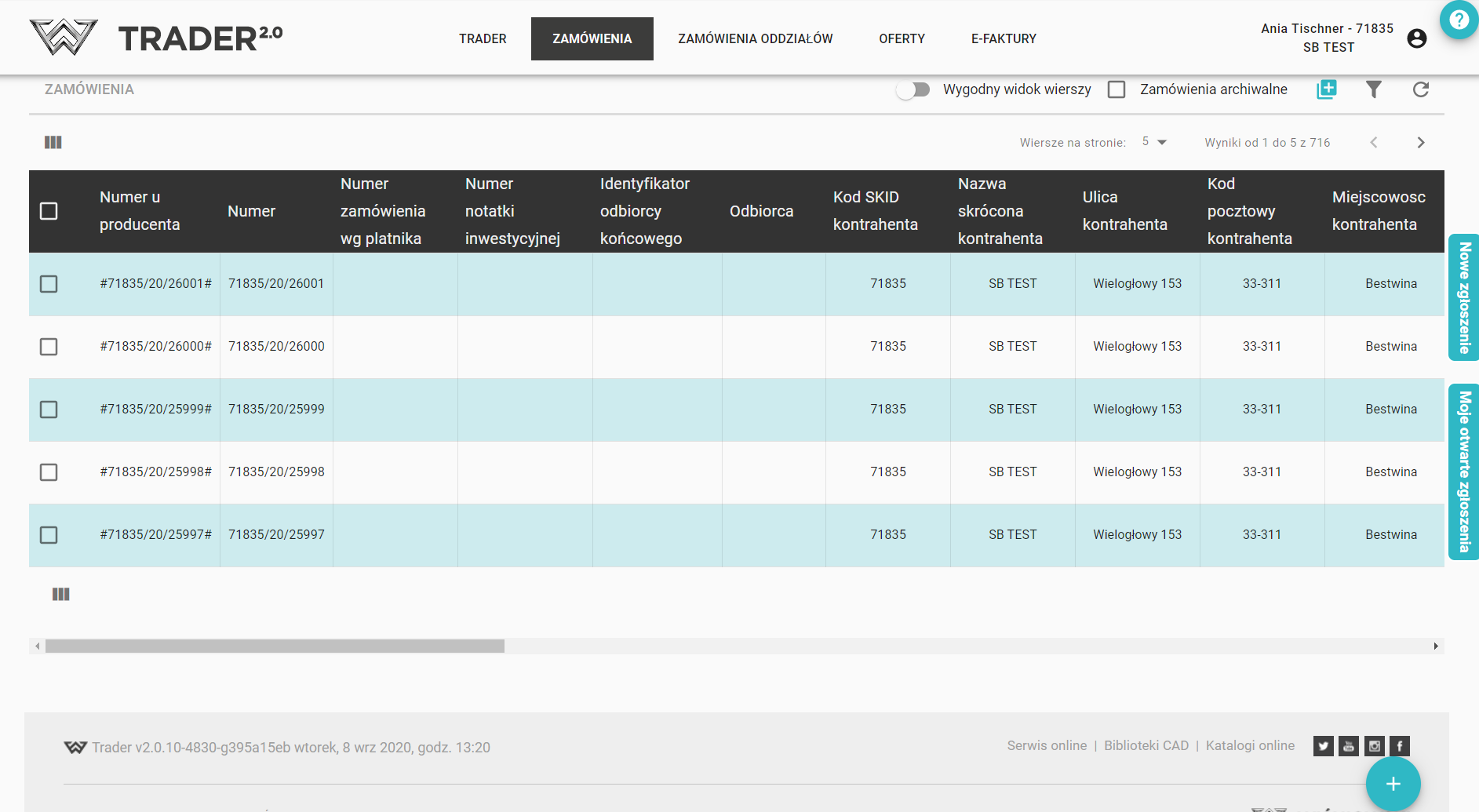The image size is (1479, 812).
Task: Open the YouTube social icon
Action: click(1349, 746)
